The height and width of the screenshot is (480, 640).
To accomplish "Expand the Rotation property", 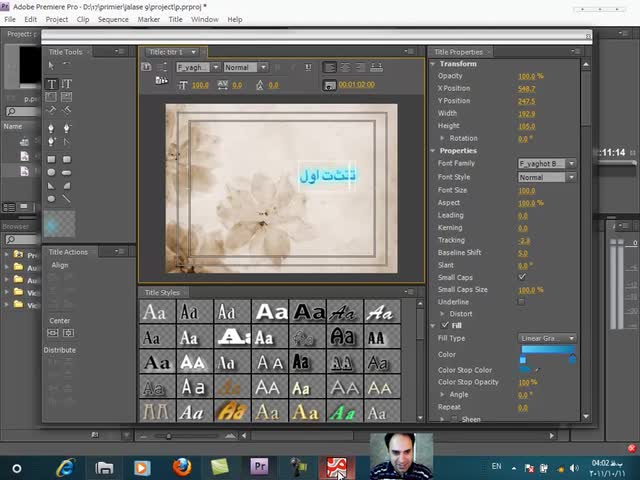I will coord(442,138).
